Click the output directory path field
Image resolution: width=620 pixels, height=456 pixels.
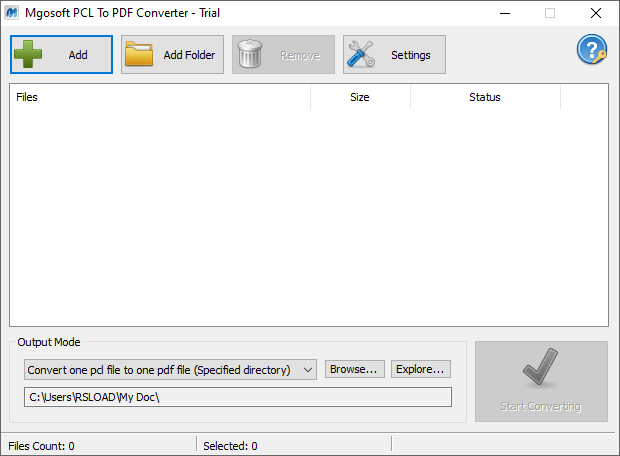click(x=238, y=397)
